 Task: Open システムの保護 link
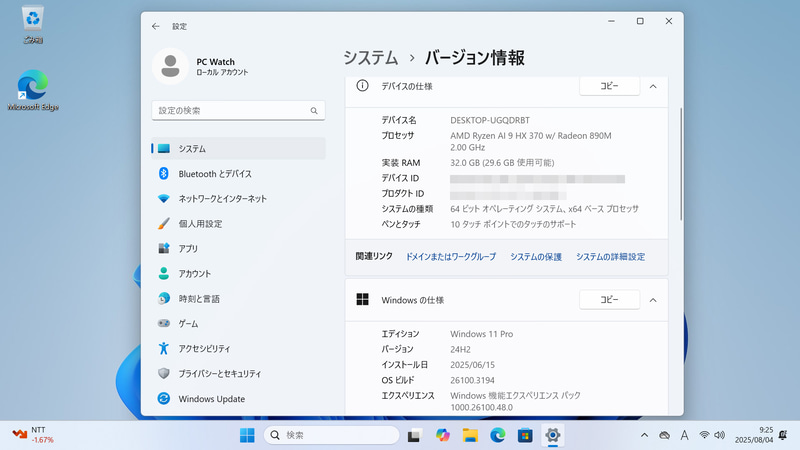click(x=536, y=257)
